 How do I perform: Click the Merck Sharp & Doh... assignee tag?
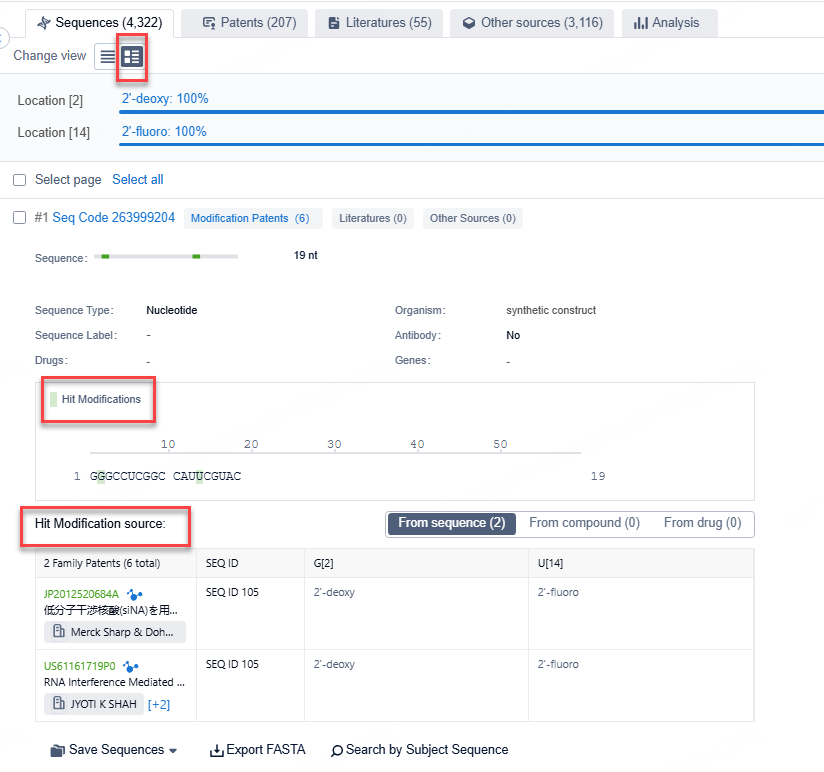pyautogui.click(x=115, y=632)
